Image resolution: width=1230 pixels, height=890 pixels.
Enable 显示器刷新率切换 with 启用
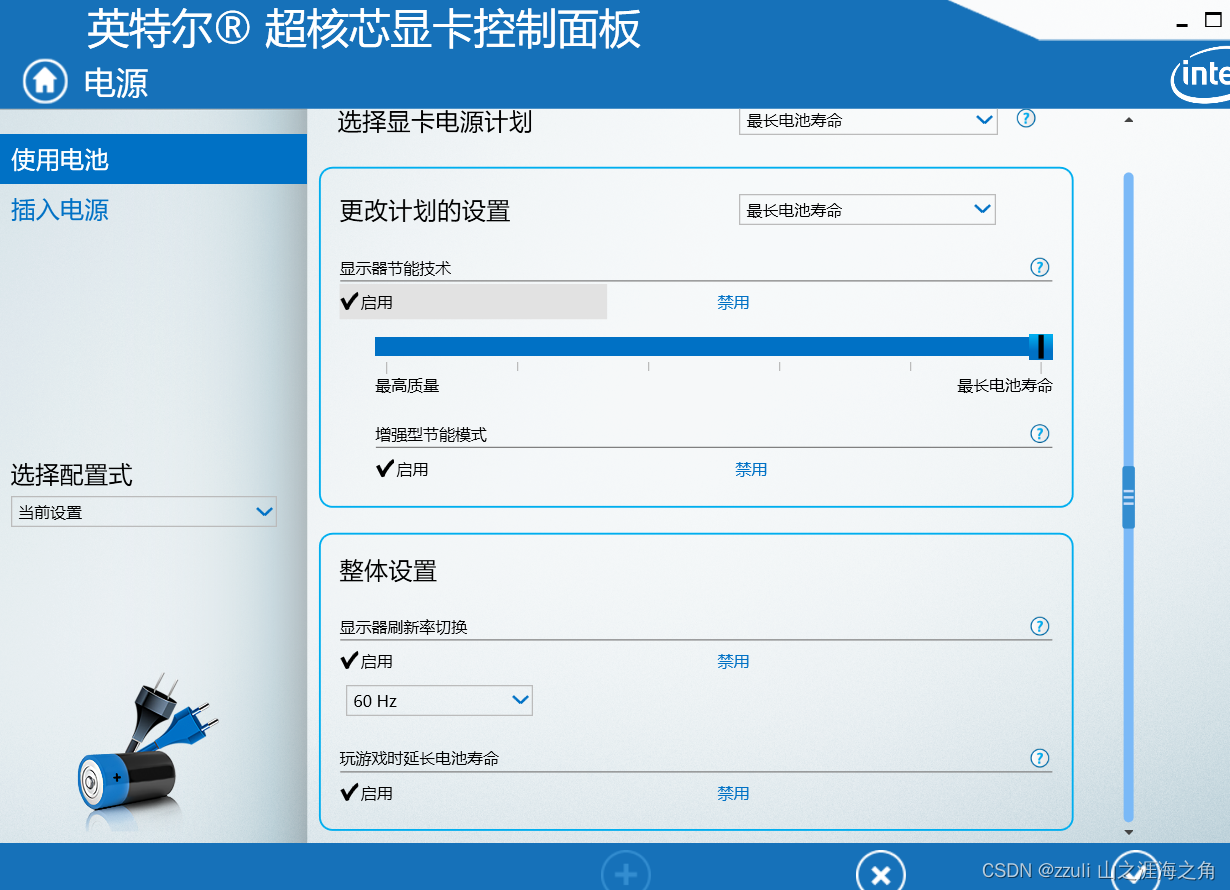[x=367, y=661]
